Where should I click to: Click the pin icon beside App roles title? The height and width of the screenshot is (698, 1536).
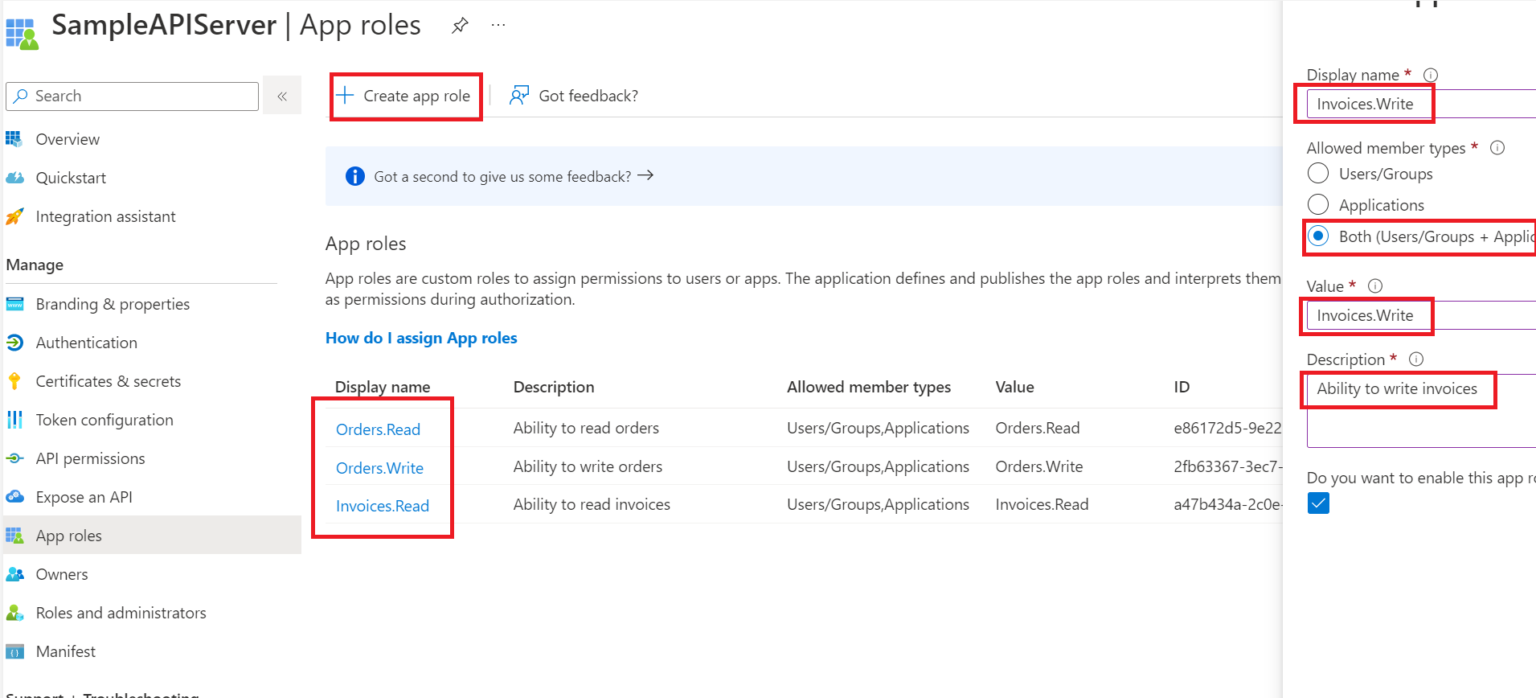(459, 26)
